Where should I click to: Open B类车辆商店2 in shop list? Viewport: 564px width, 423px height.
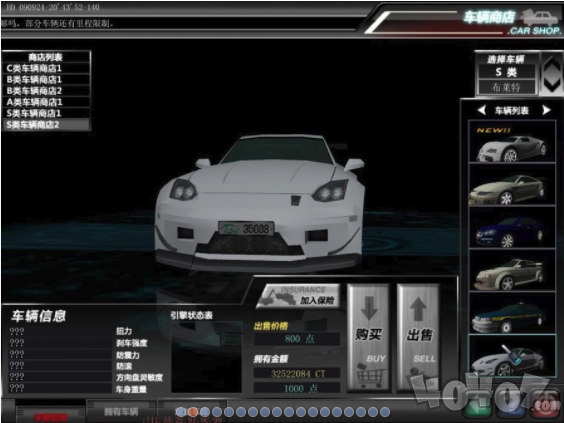(46, 91)
